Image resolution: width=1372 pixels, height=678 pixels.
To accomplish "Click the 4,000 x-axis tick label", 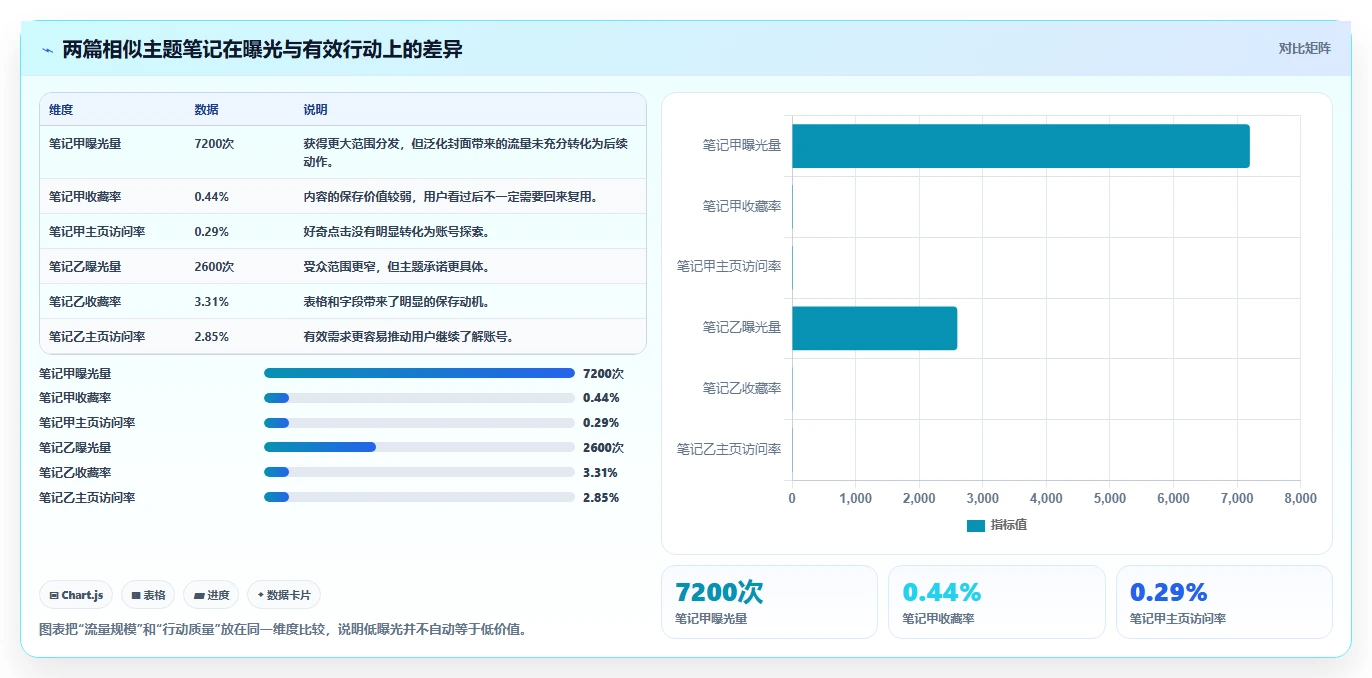I will click(1046, 498).
